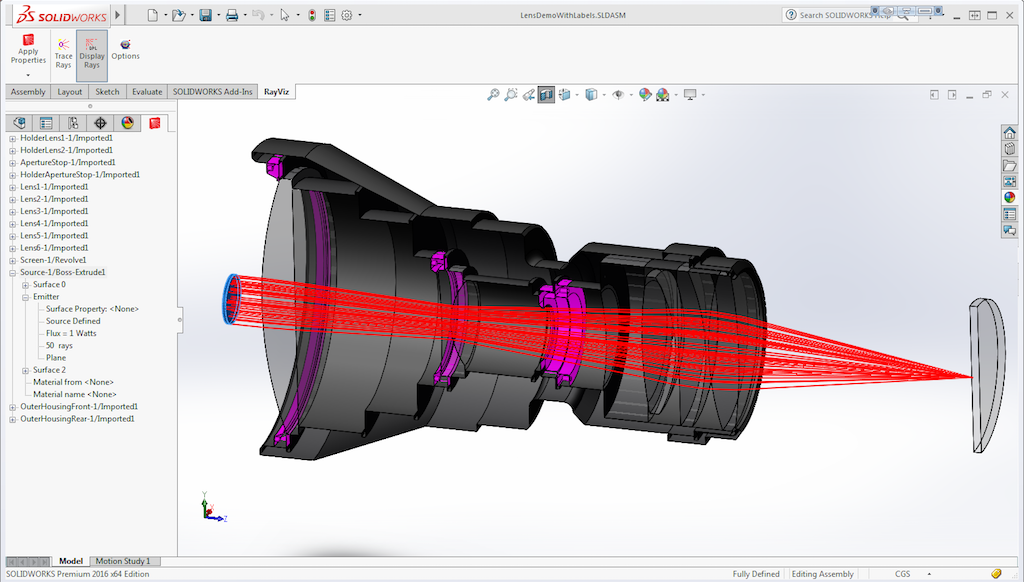The height and width of the screenshot is (582, 1024).
Task: Open the DisplayManager color ball tab
Action: tap(127, 123)
